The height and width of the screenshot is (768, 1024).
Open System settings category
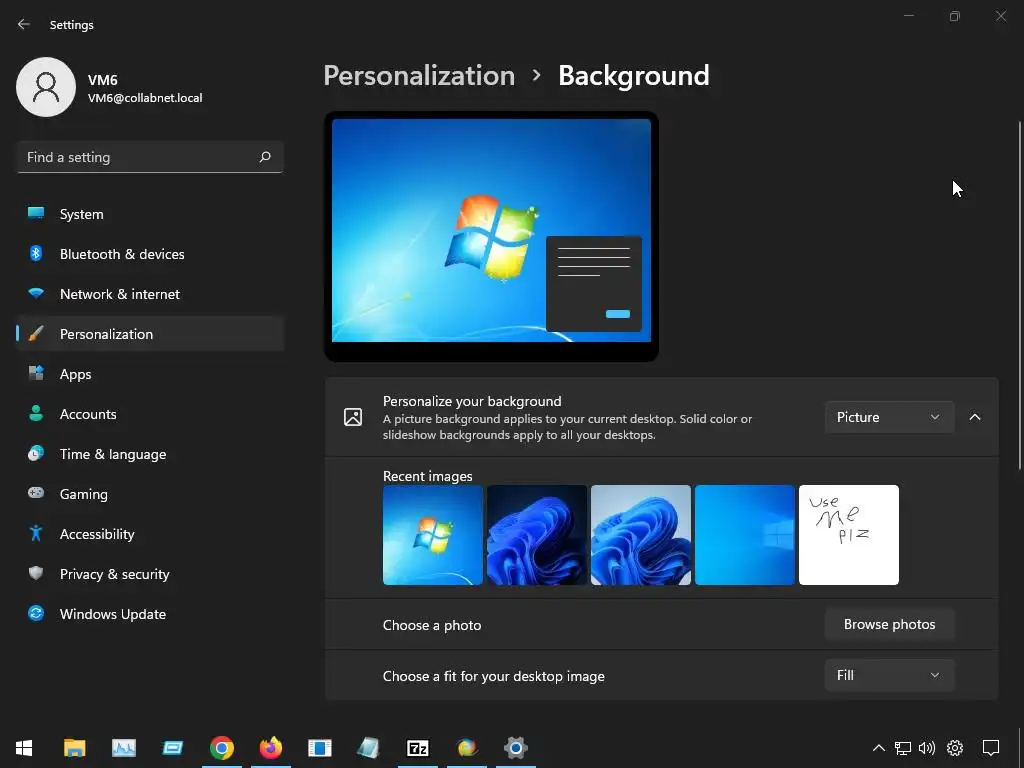[x=150, y=214]
